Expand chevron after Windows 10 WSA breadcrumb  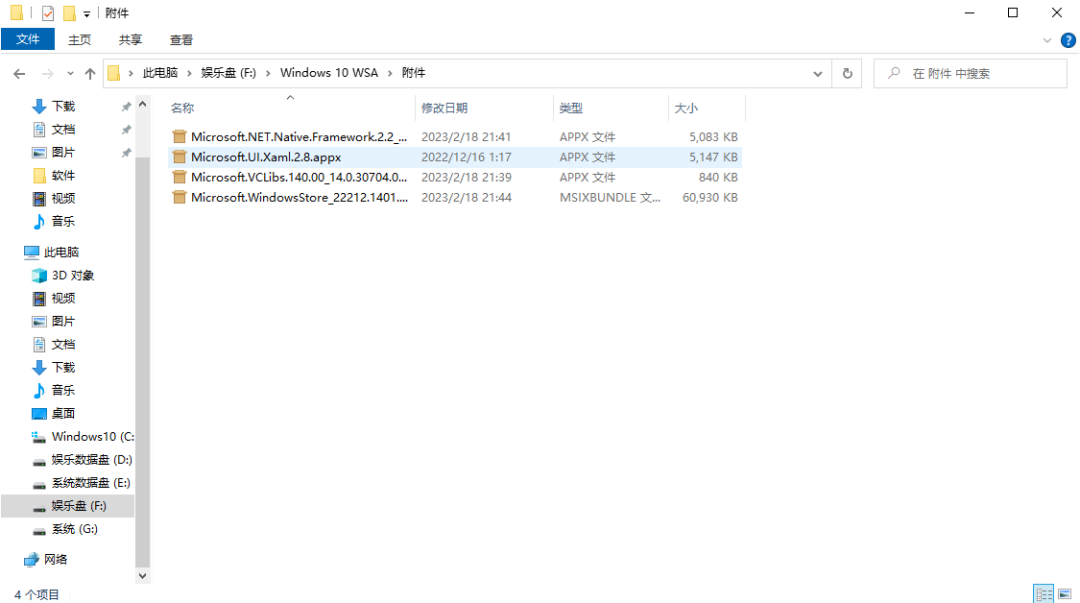click(x=391, y=73)
